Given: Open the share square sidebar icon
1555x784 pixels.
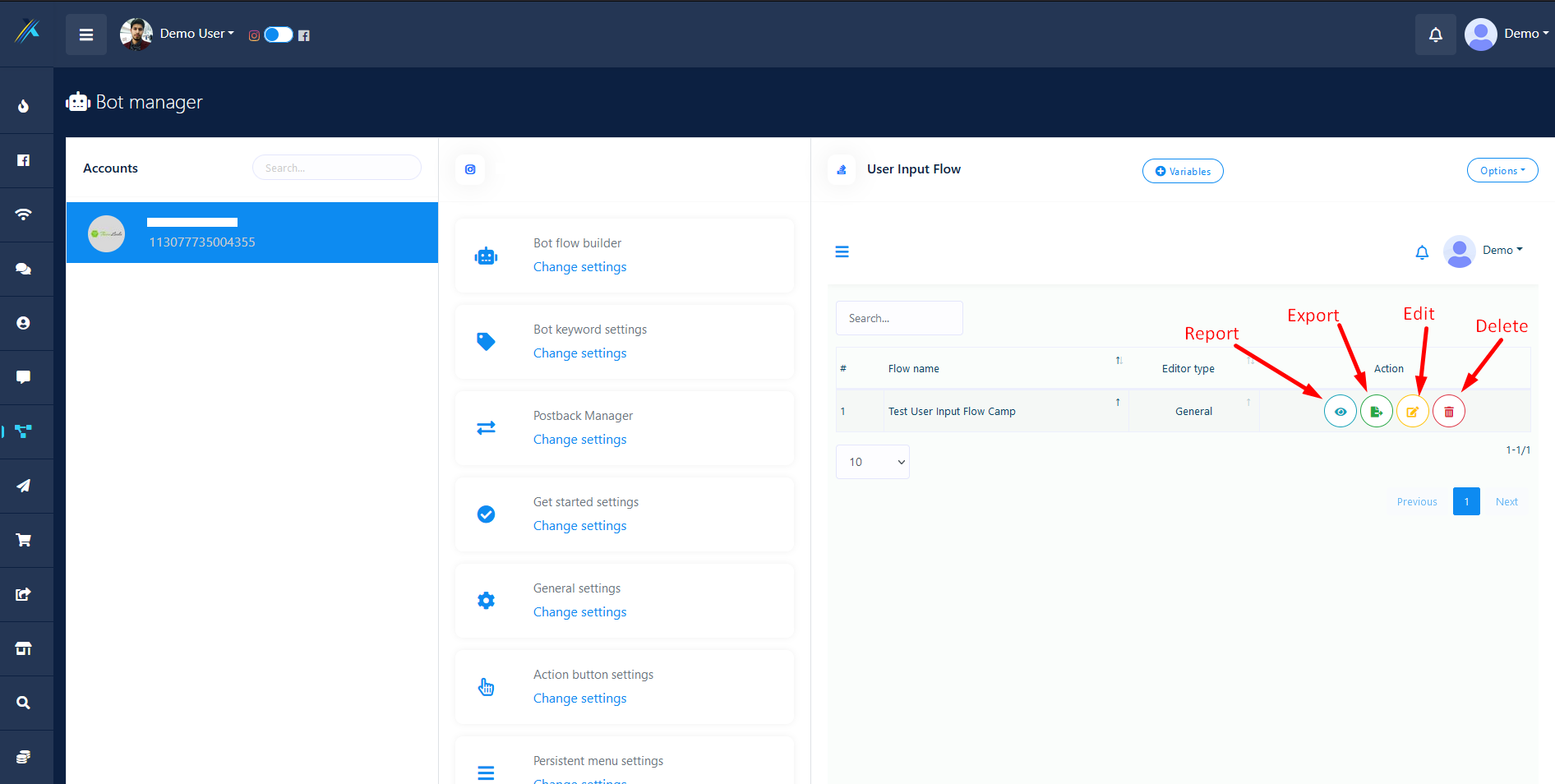Looking at the screenshot, I should [x=24, y=594].
